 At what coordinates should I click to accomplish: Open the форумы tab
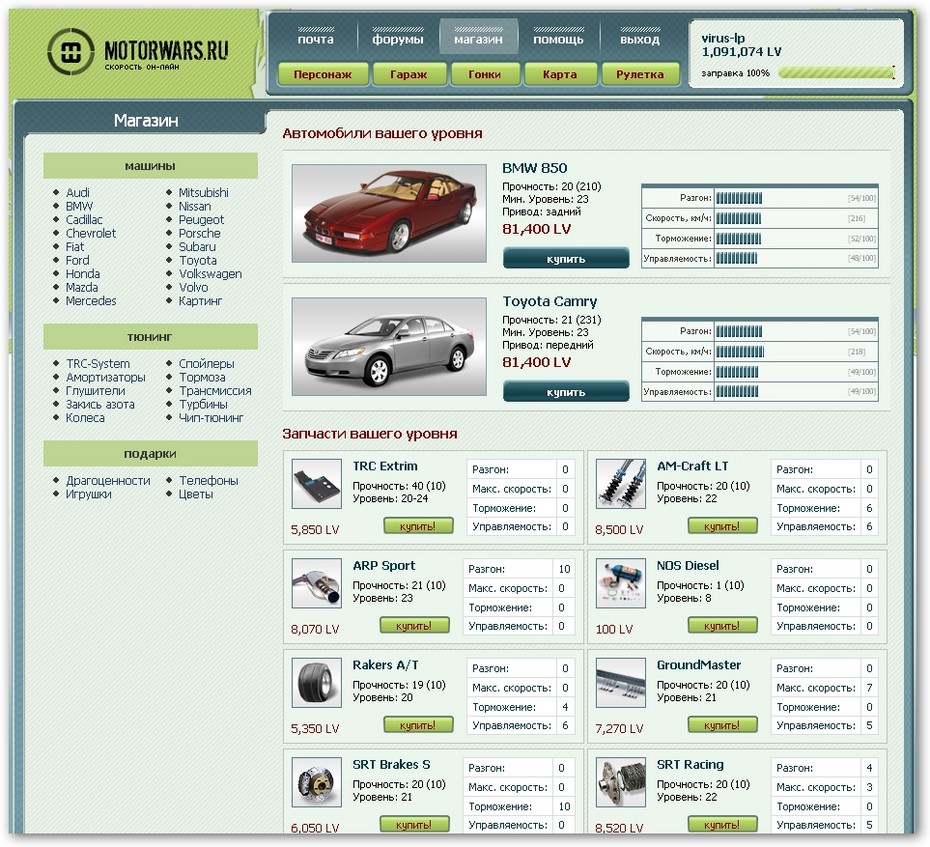tap(398, 37)
